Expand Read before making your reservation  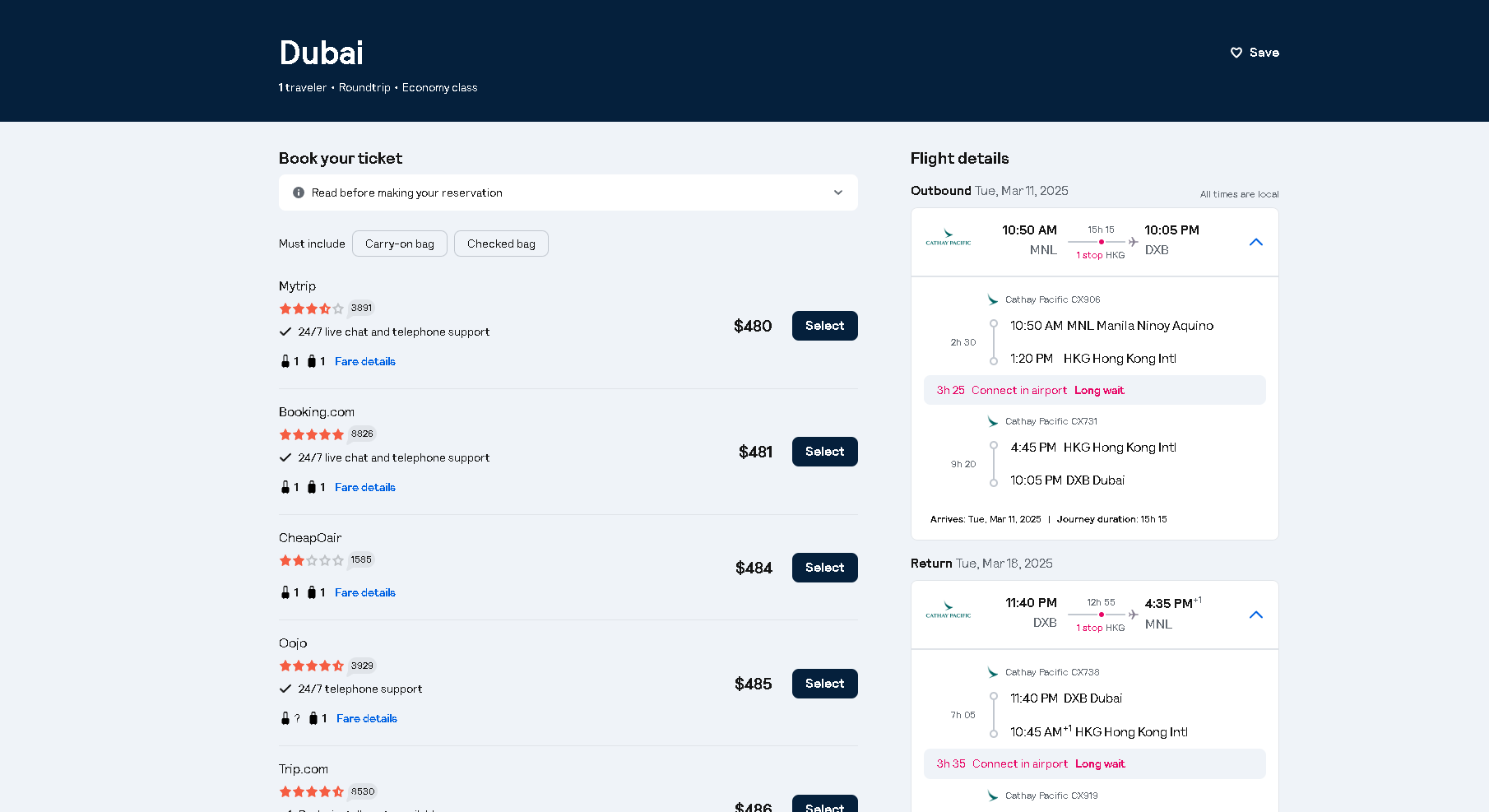(x=837, y=193)
